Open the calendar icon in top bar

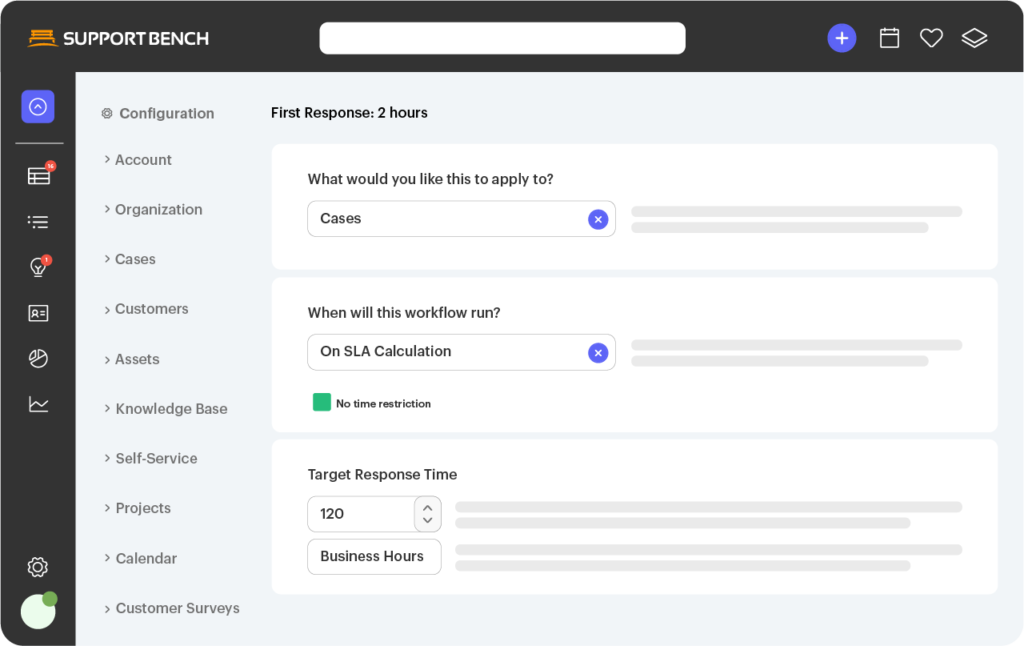tap(889, 38)
